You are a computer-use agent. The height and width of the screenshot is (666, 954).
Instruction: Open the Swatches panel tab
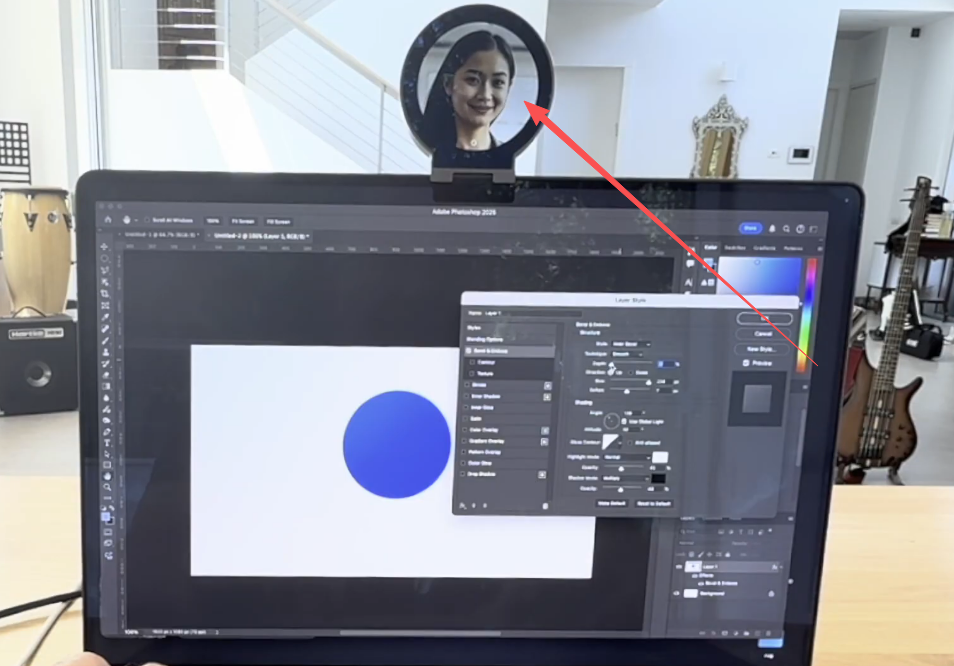coord(735,248)
